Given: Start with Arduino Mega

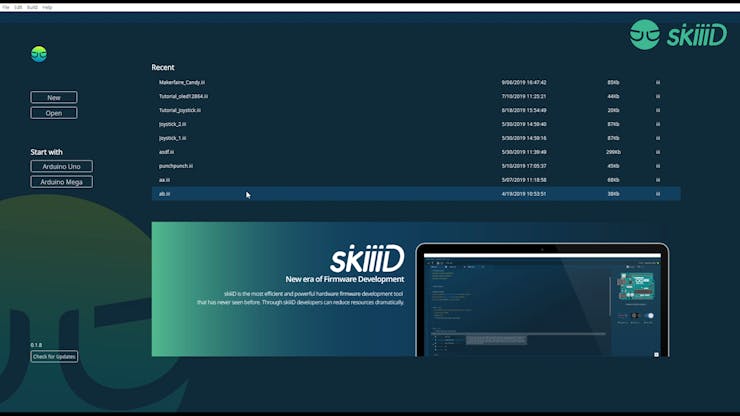Looking at the screenshot, I should coord(61,182).
